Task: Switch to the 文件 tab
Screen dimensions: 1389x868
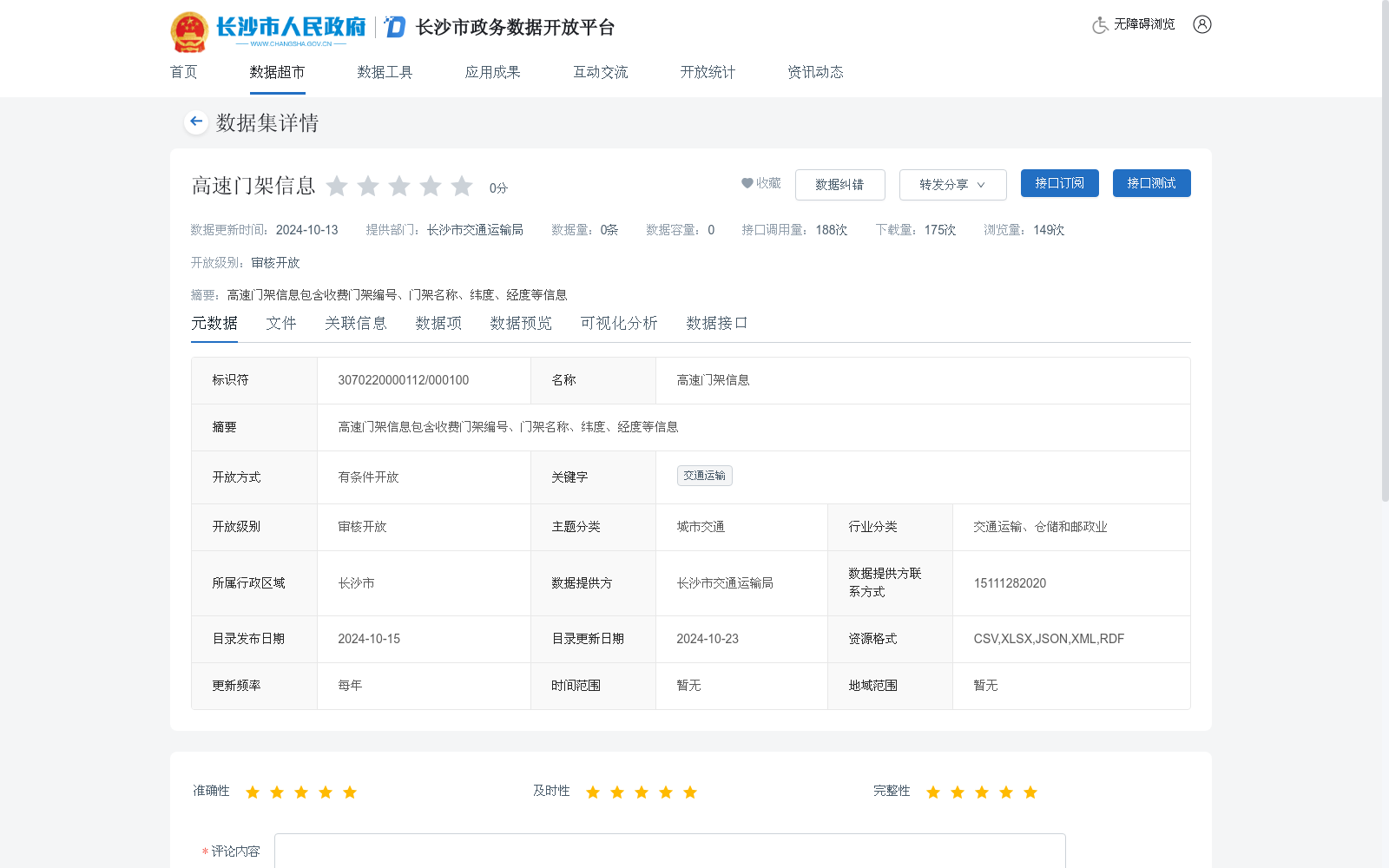Action: click(x=280, y=323)
